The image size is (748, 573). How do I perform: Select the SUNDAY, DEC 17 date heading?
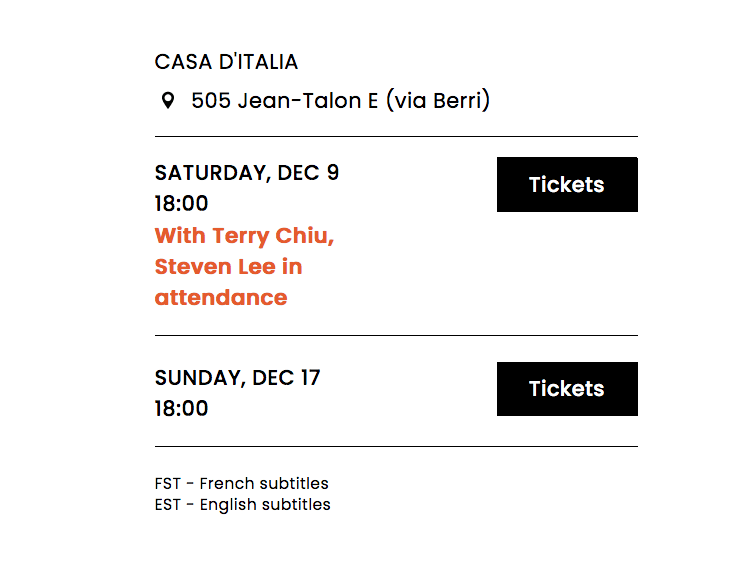pyautogui.click(x=237, y=378)
